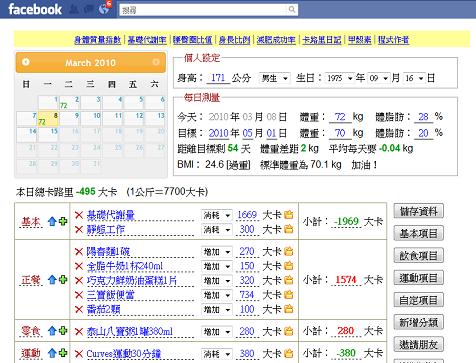Click the folder icon beside 1669 大卡
Viewport: 476px width, 363px height.
tap(289, 215)
